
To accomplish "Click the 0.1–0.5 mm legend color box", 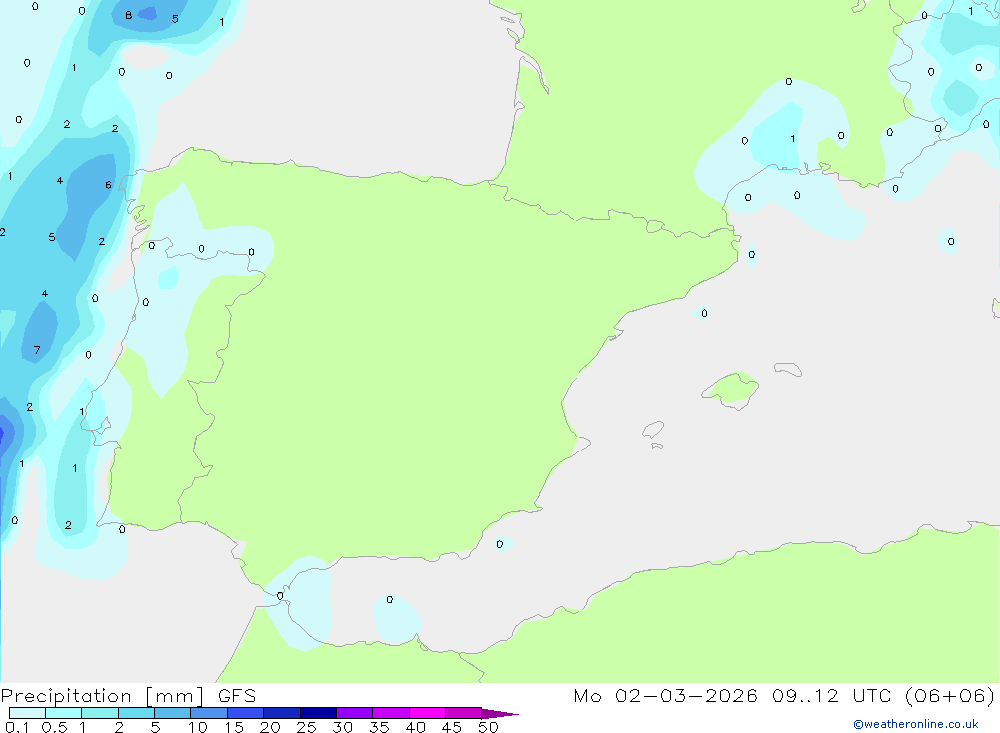I will [x=27, y=713].
